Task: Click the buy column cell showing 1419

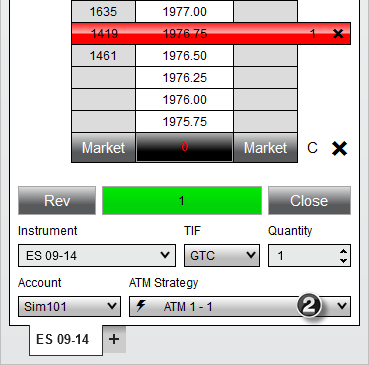Action: point(104,34)
